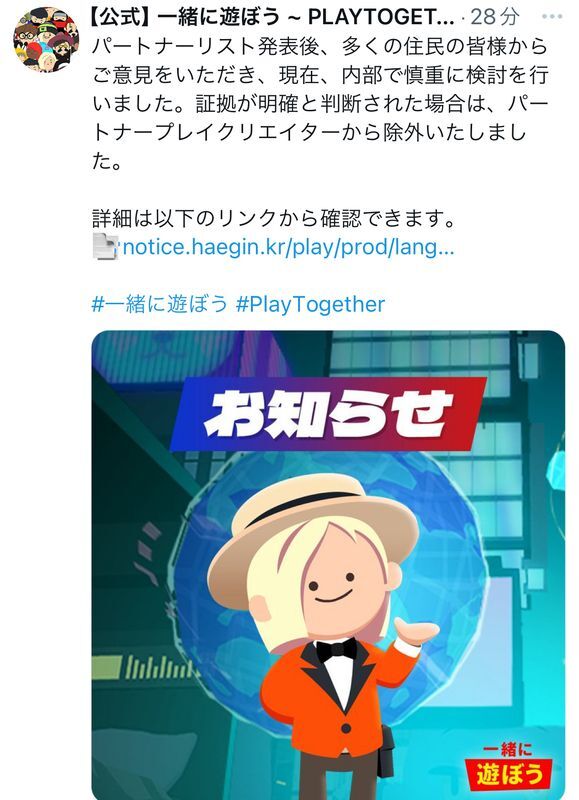Screen dimensions: 579x800
Task: Click the character's smiling face
Action: (x=334, y=585)
